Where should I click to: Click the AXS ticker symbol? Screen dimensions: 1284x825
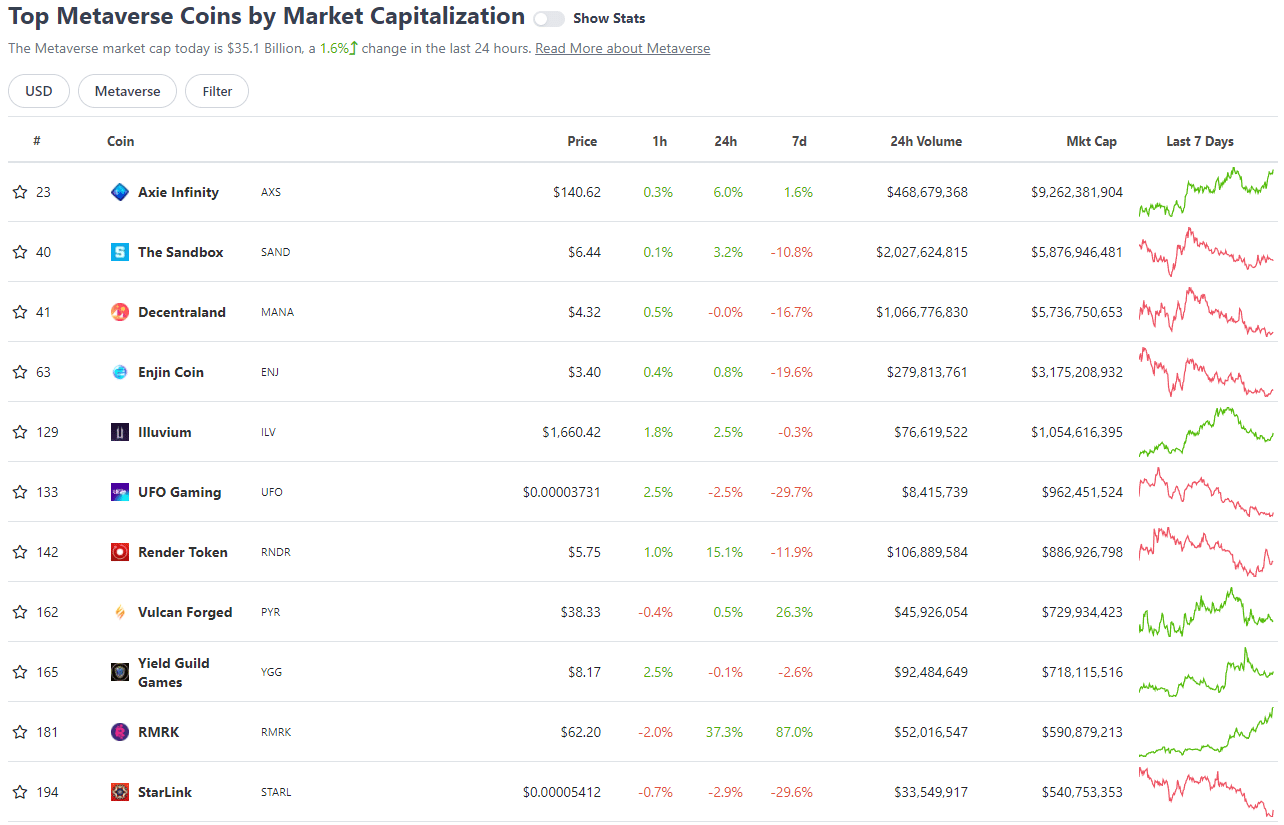(271, 192)
